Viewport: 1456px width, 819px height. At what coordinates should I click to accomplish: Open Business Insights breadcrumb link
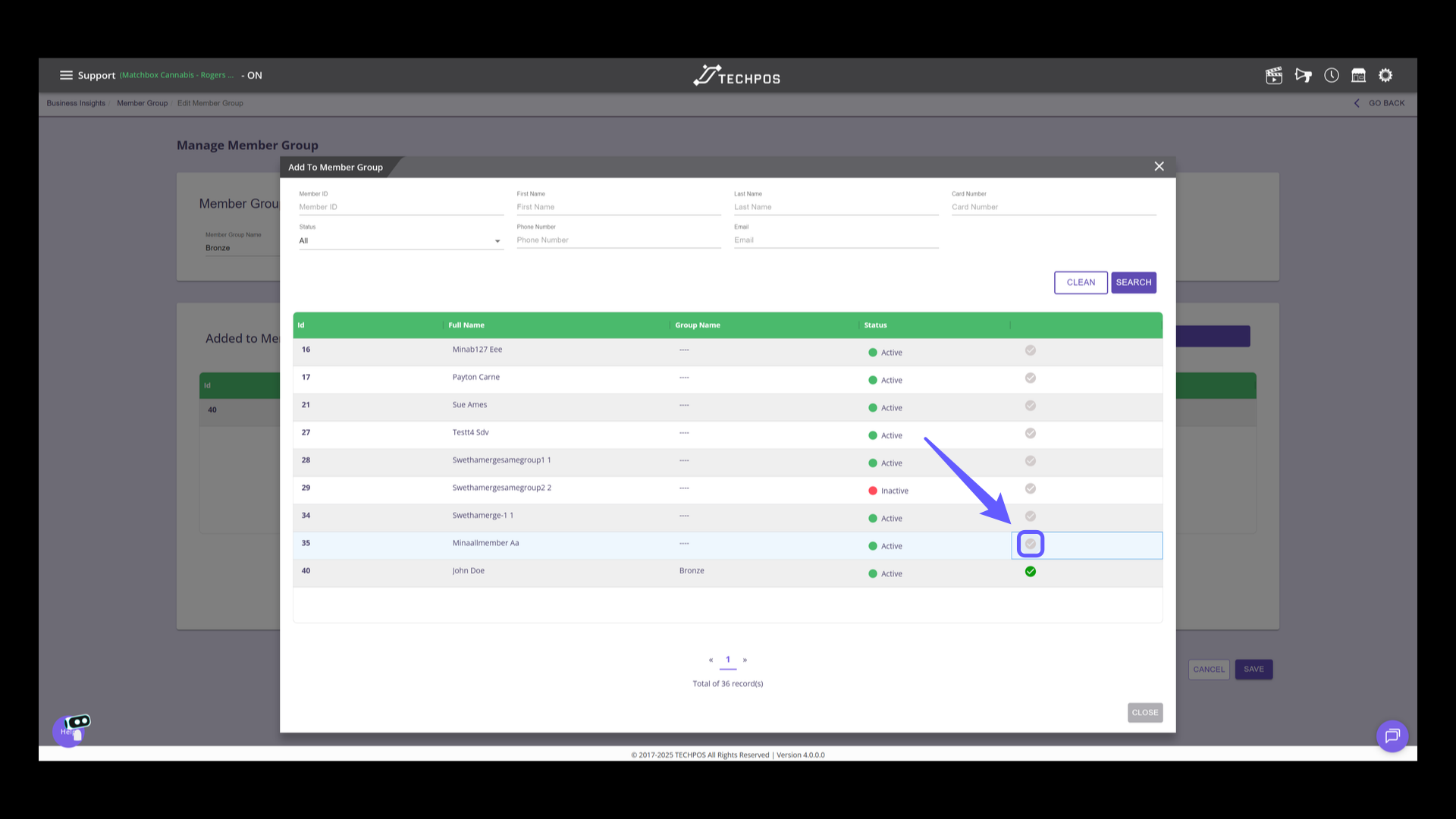[76, 103]
